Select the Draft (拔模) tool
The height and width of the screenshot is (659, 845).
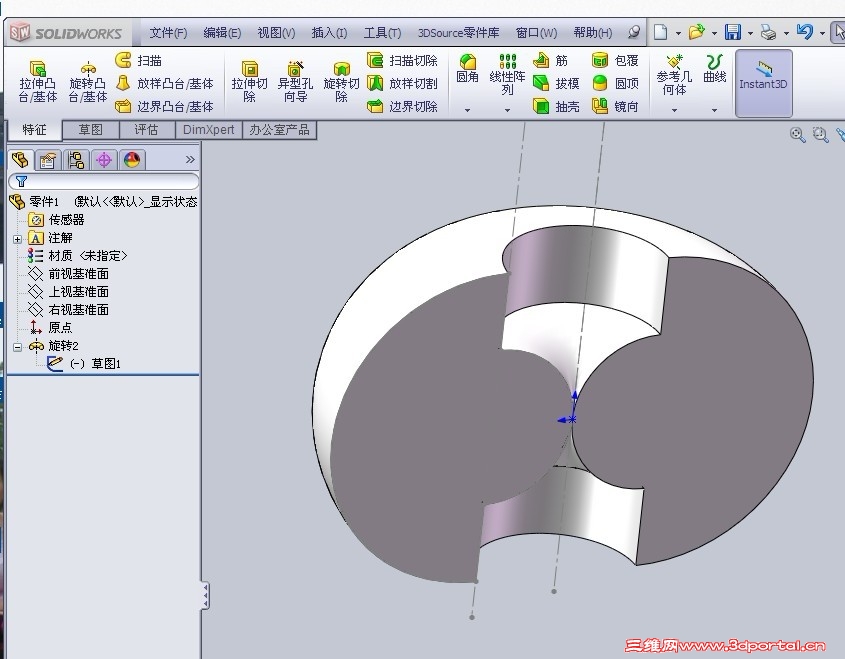[556, 83]
